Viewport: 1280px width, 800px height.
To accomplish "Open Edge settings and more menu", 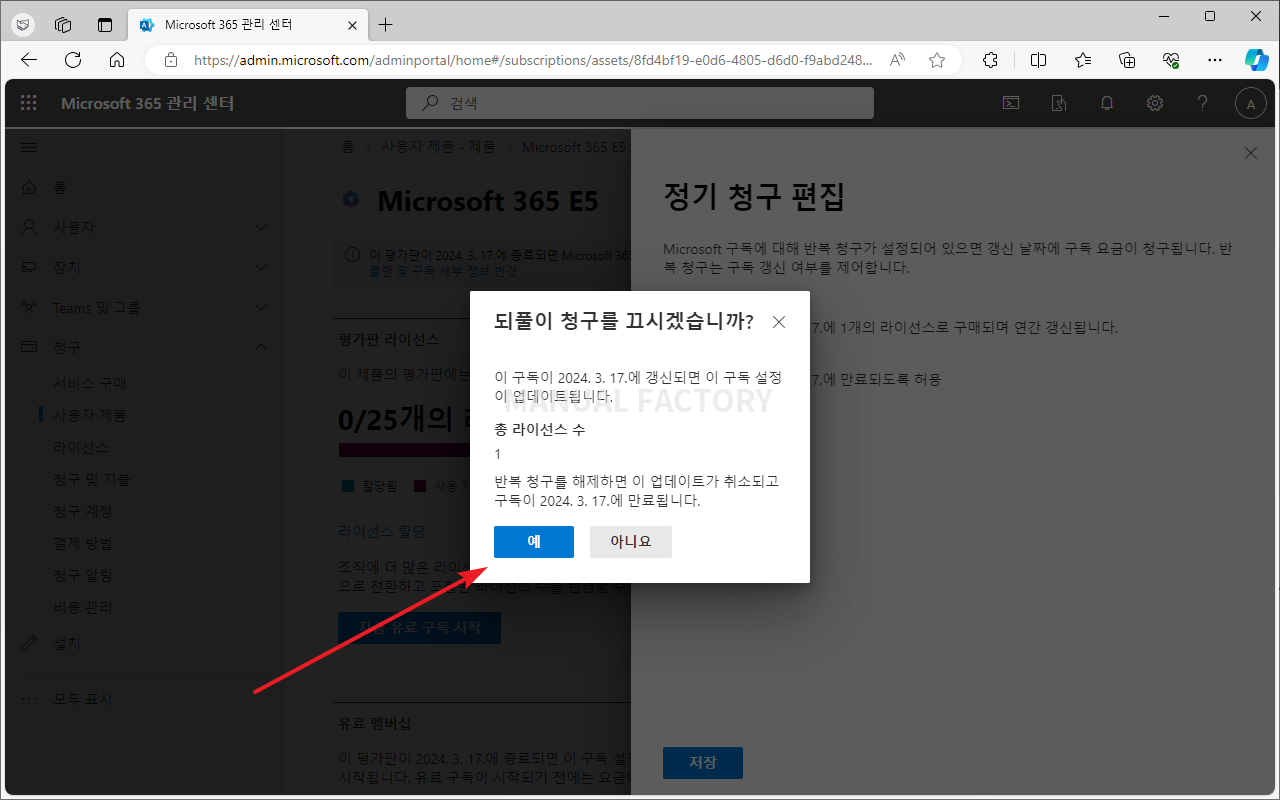I will click(x=1215, y=60).
